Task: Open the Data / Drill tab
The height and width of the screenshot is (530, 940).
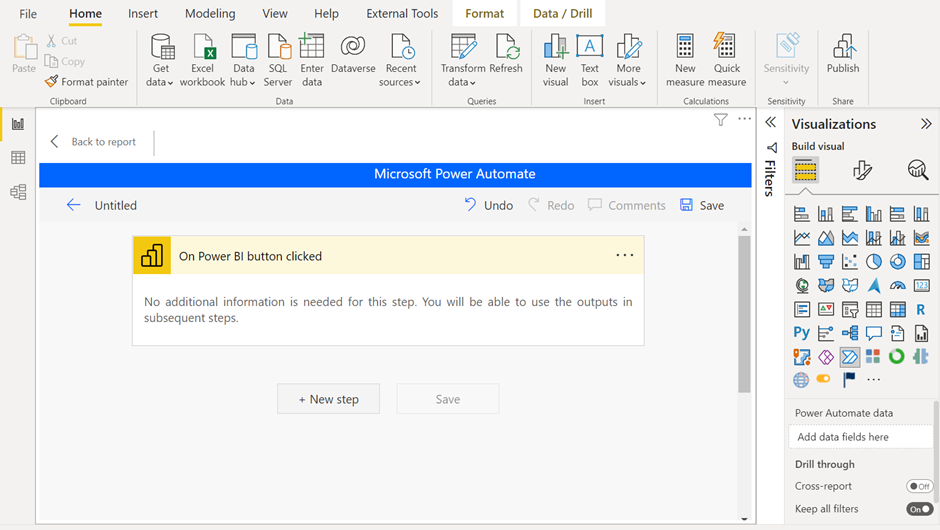Action: coord(562,13)
